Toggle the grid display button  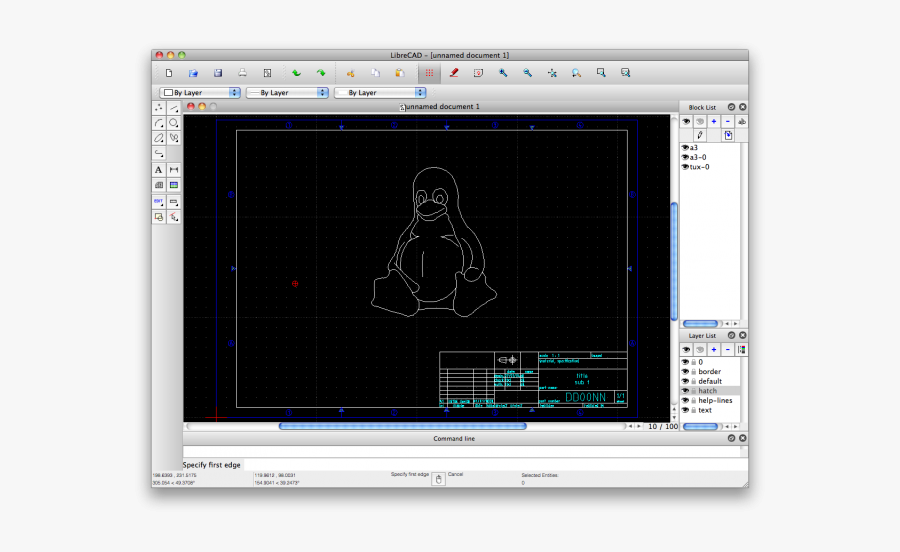[429, 73]
